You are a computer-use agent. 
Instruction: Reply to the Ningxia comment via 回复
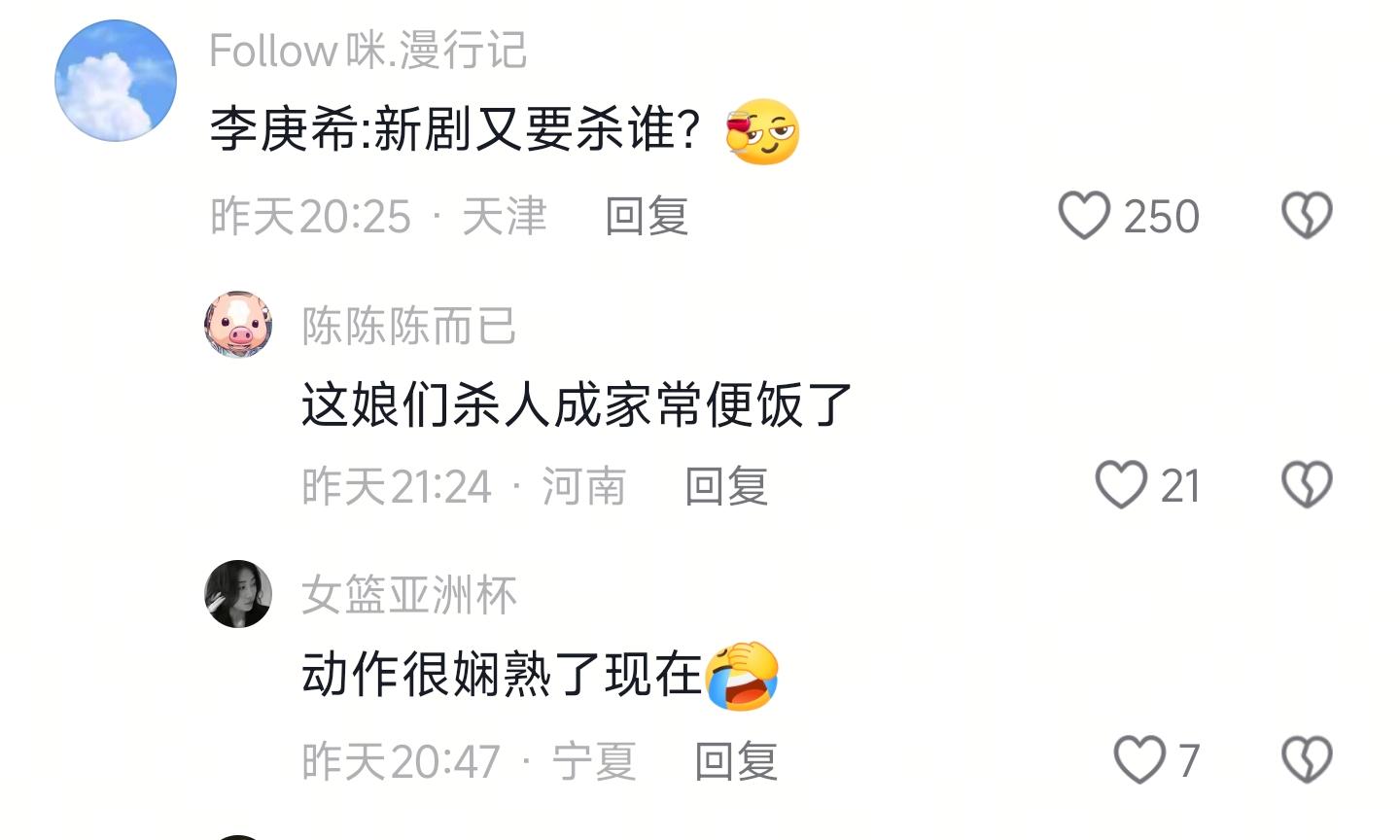point(736,760)
